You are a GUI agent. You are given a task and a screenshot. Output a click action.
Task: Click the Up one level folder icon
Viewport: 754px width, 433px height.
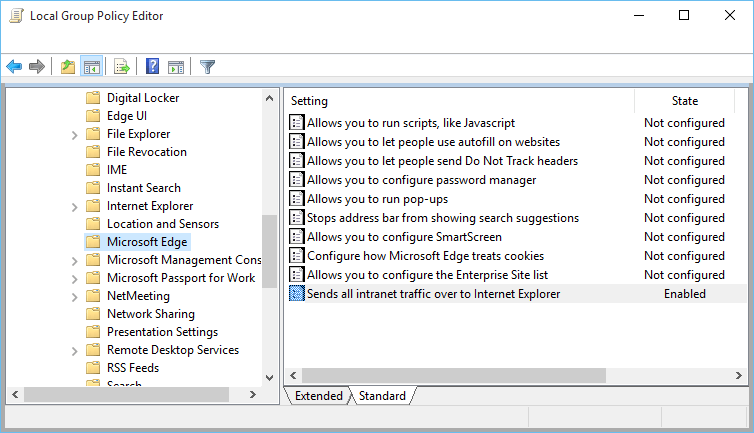pyautogui.click(x=68, y=66)
